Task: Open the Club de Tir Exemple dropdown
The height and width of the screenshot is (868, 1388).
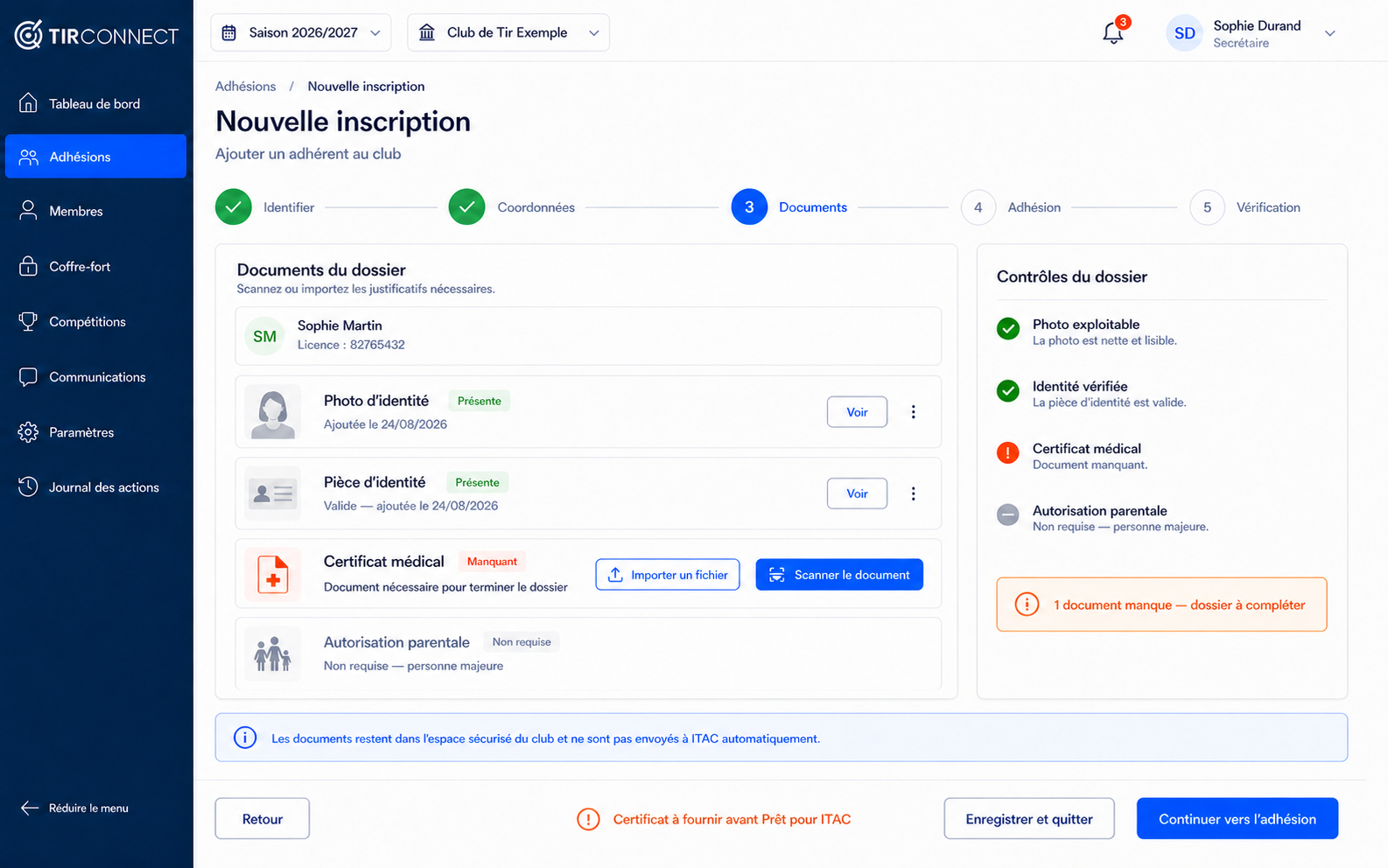Action: click(x=508, y=32)
